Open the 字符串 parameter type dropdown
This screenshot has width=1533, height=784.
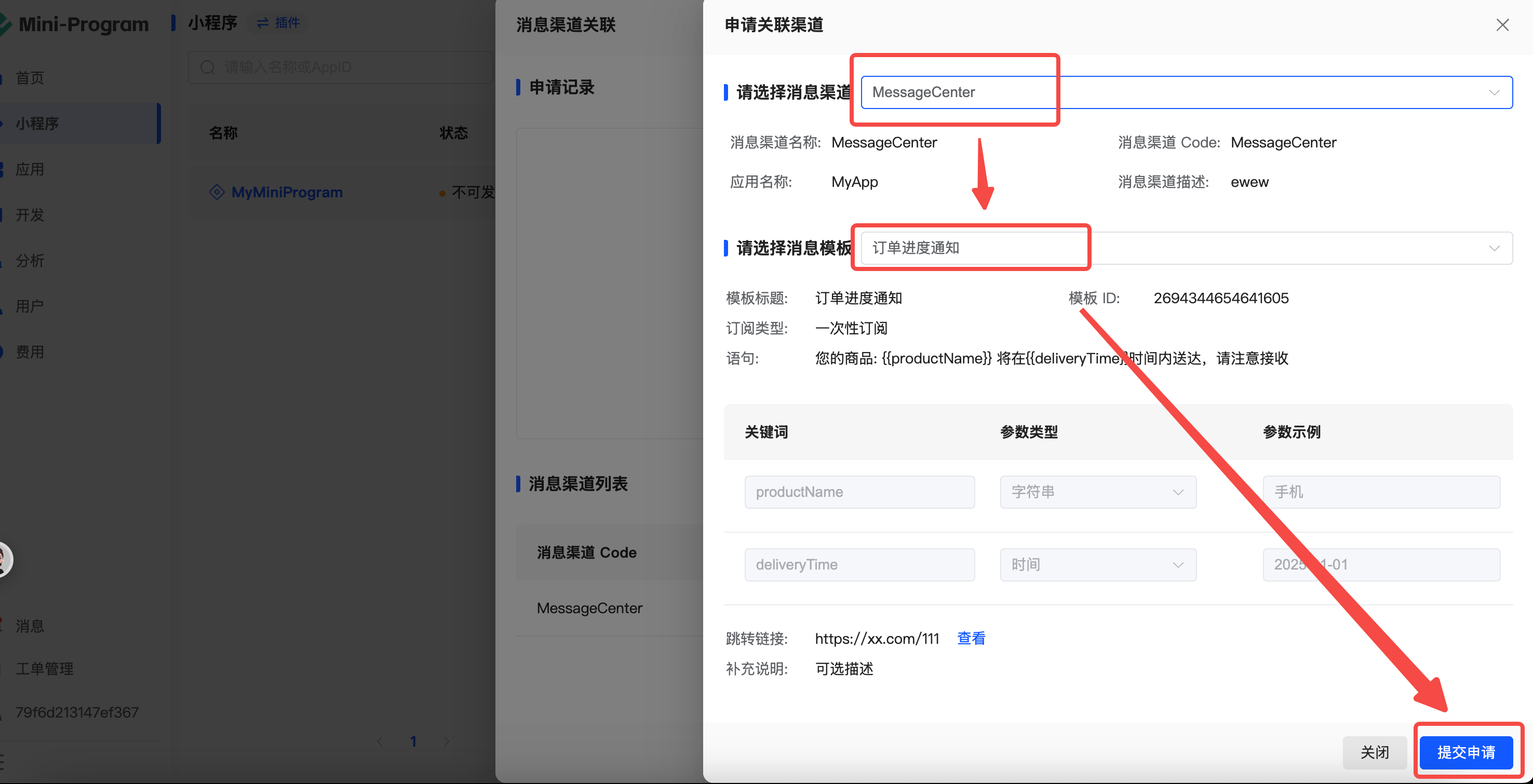1097,492
